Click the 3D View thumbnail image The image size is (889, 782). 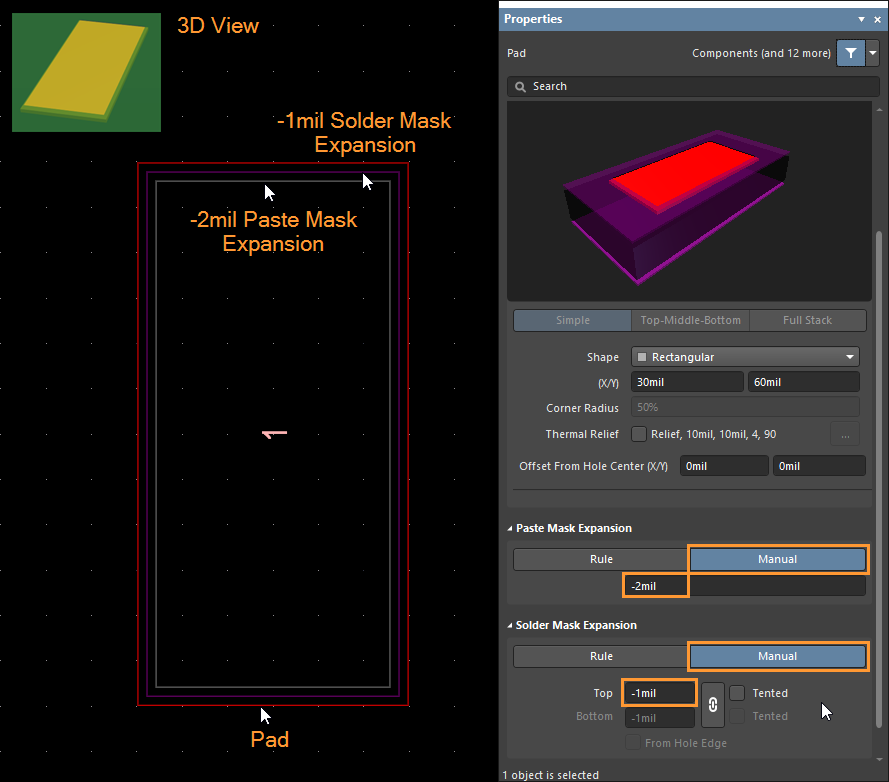tap(86, 72)
